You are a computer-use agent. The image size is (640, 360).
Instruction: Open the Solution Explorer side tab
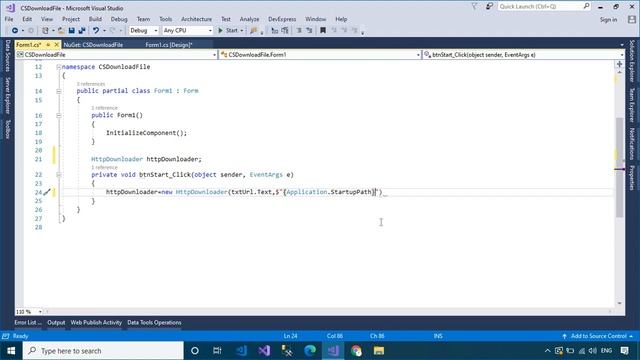[632, 60]
